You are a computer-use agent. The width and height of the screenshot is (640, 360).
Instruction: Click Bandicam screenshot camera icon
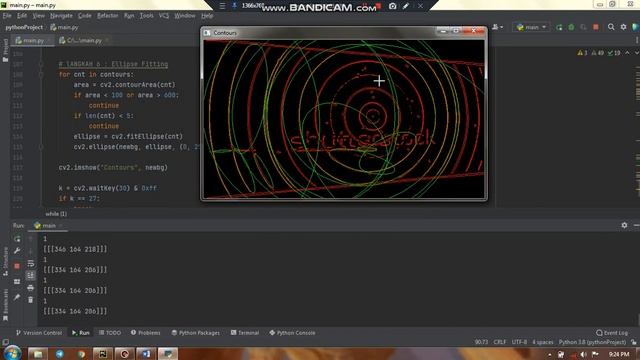click(x=392, y=6)
